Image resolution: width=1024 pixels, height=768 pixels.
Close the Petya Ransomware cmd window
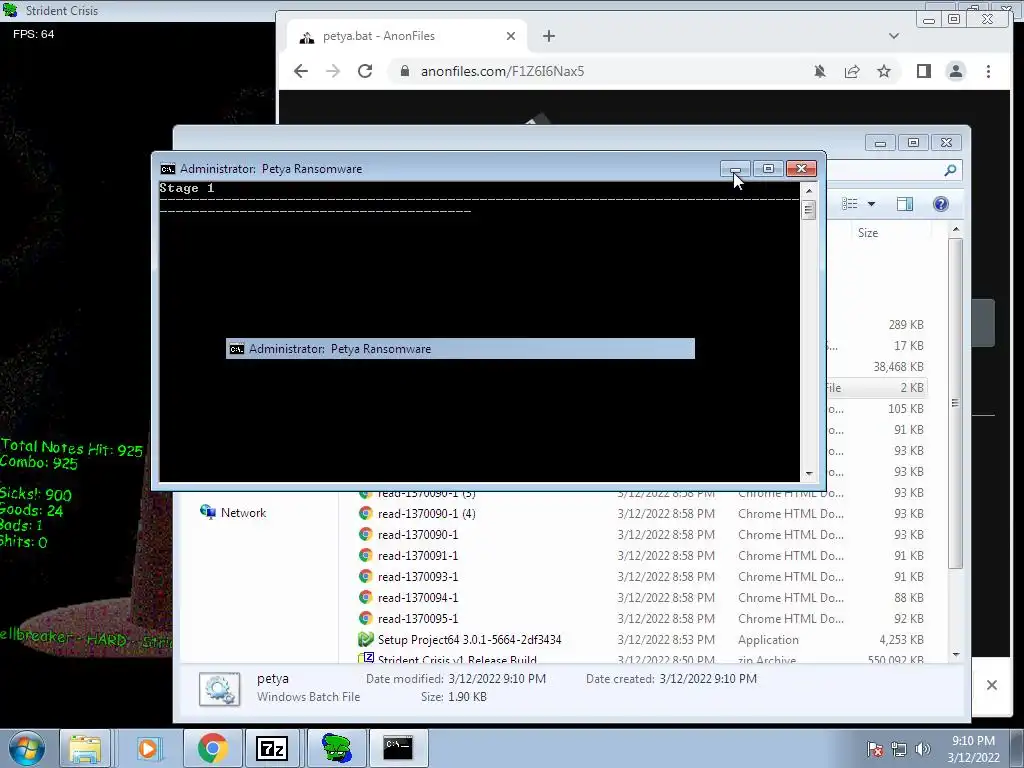(x=801, y=169)
